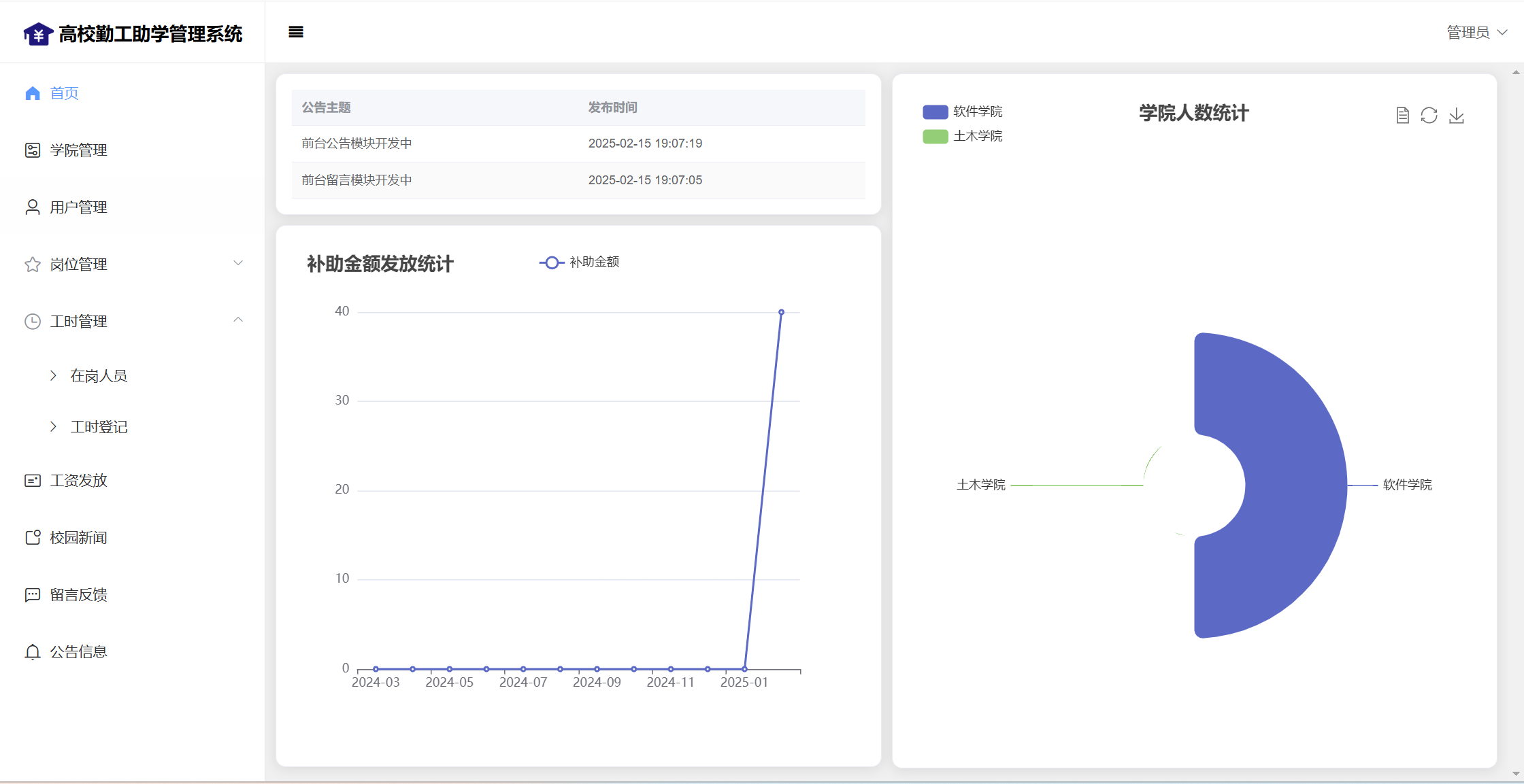Viewport: 1524px width, 784px height.
Task: Select 在岗人员 submenu item
Action: [99, 375]
